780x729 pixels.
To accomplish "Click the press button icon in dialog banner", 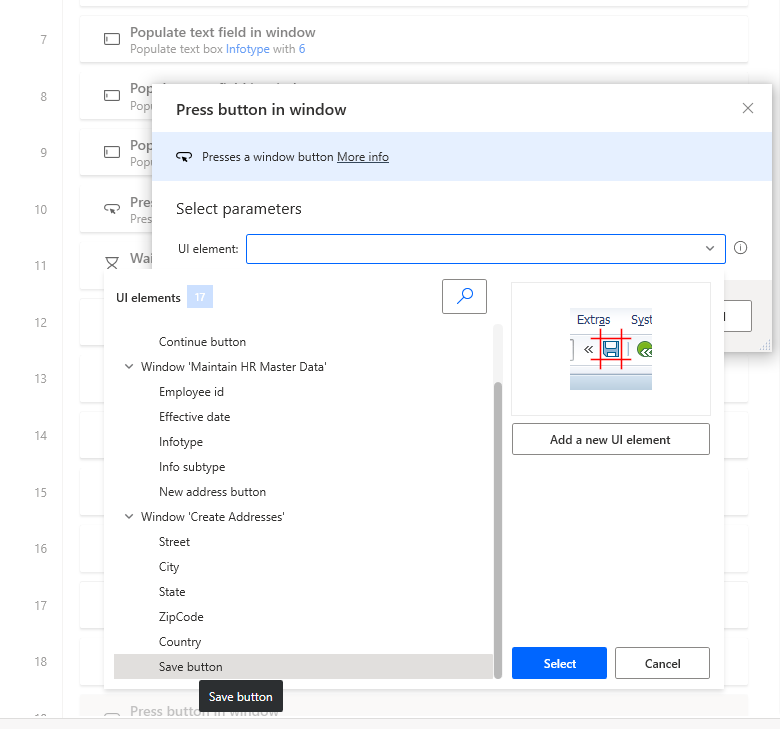I will coord(184,157).
